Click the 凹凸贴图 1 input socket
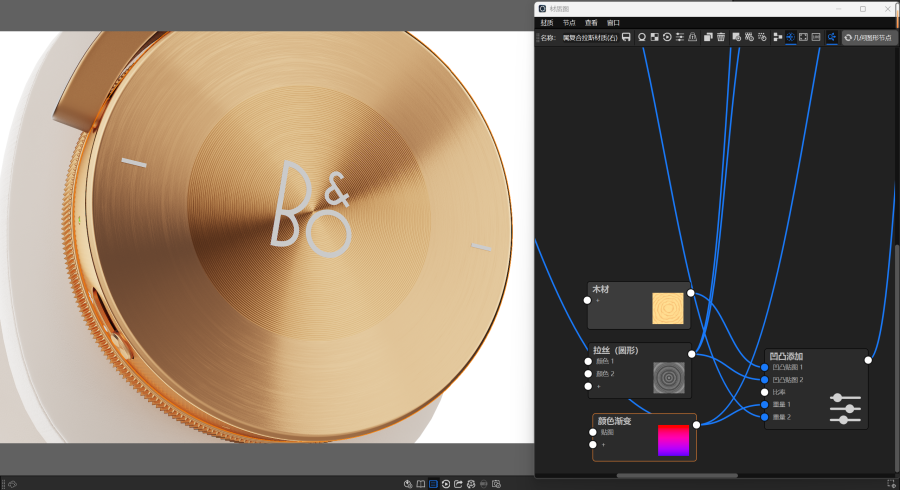Image resolution: width=900 pixels, height=490 pixels. pyautogui.click(x=765, y=367)
